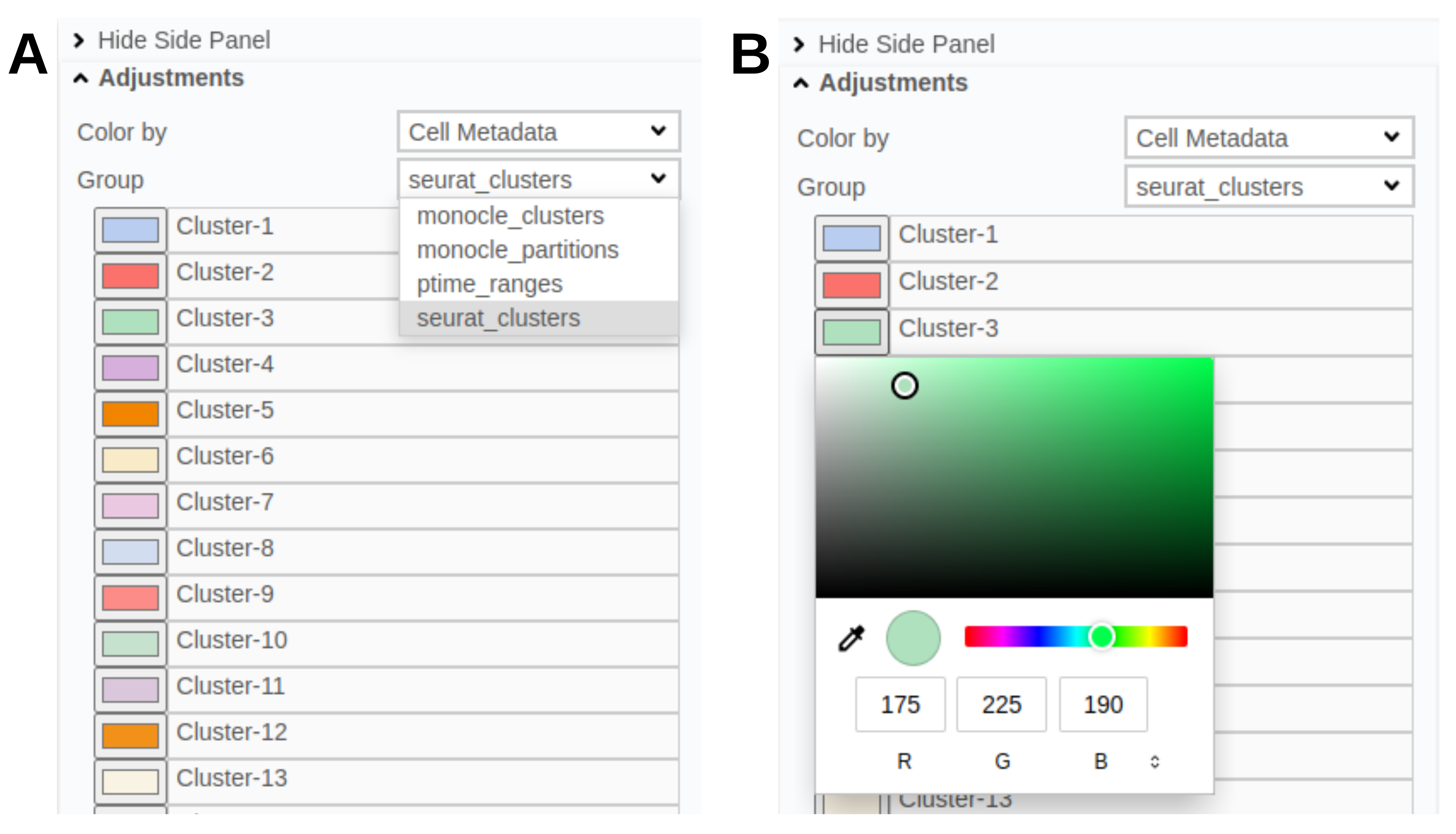Screen dimensions: 1456x834
Task: Open the Cluster-2 red swatch in panel A
Action: [x=130, y=276]
